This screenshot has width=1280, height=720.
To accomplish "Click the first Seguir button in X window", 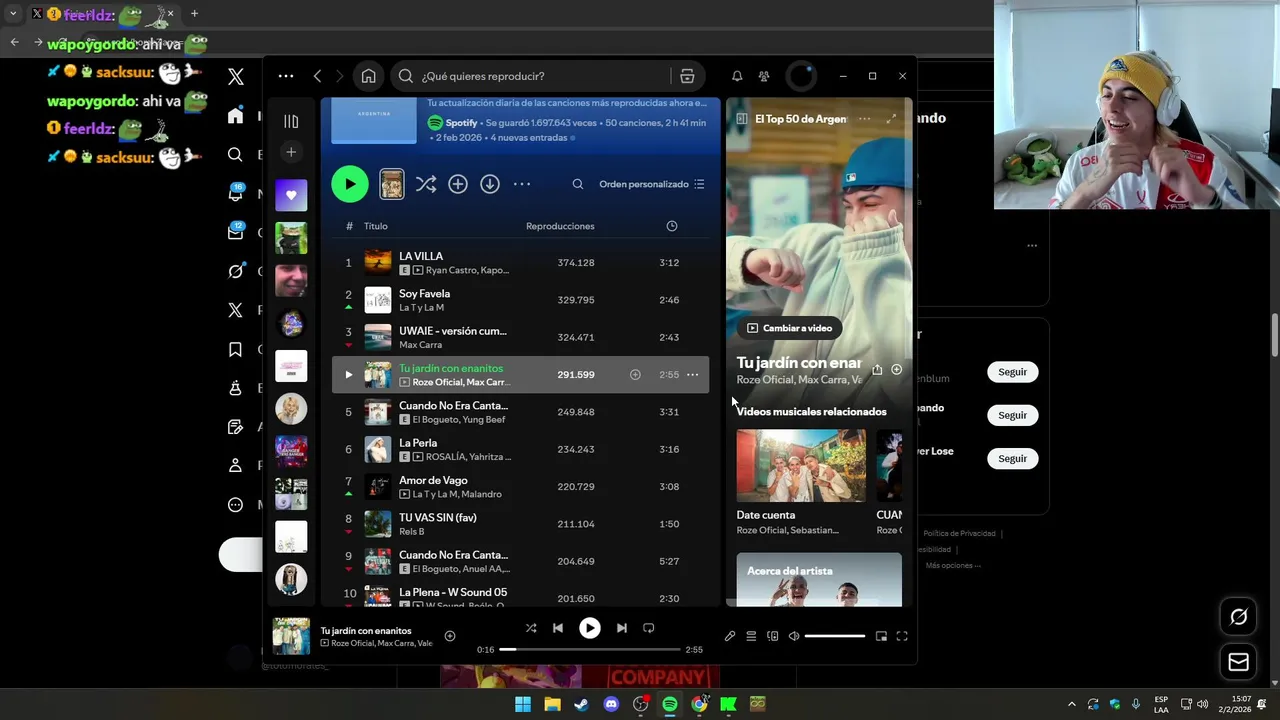I will click(x=1013, y=372).
